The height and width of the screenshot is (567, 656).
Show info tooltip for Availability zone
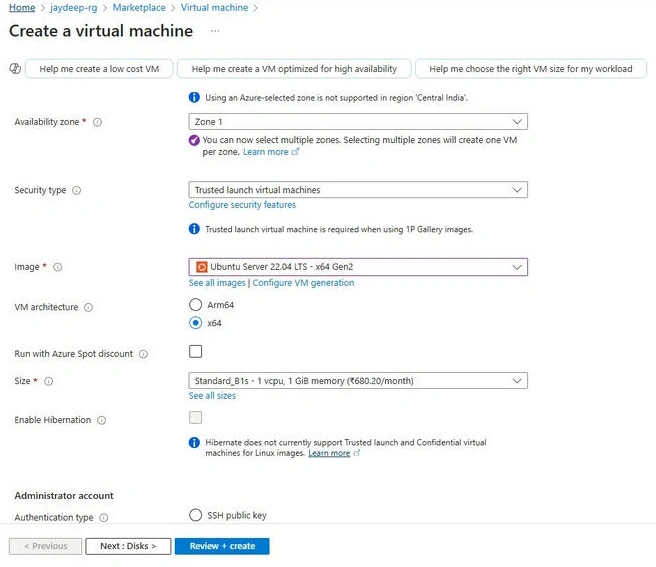click(97, 122)
